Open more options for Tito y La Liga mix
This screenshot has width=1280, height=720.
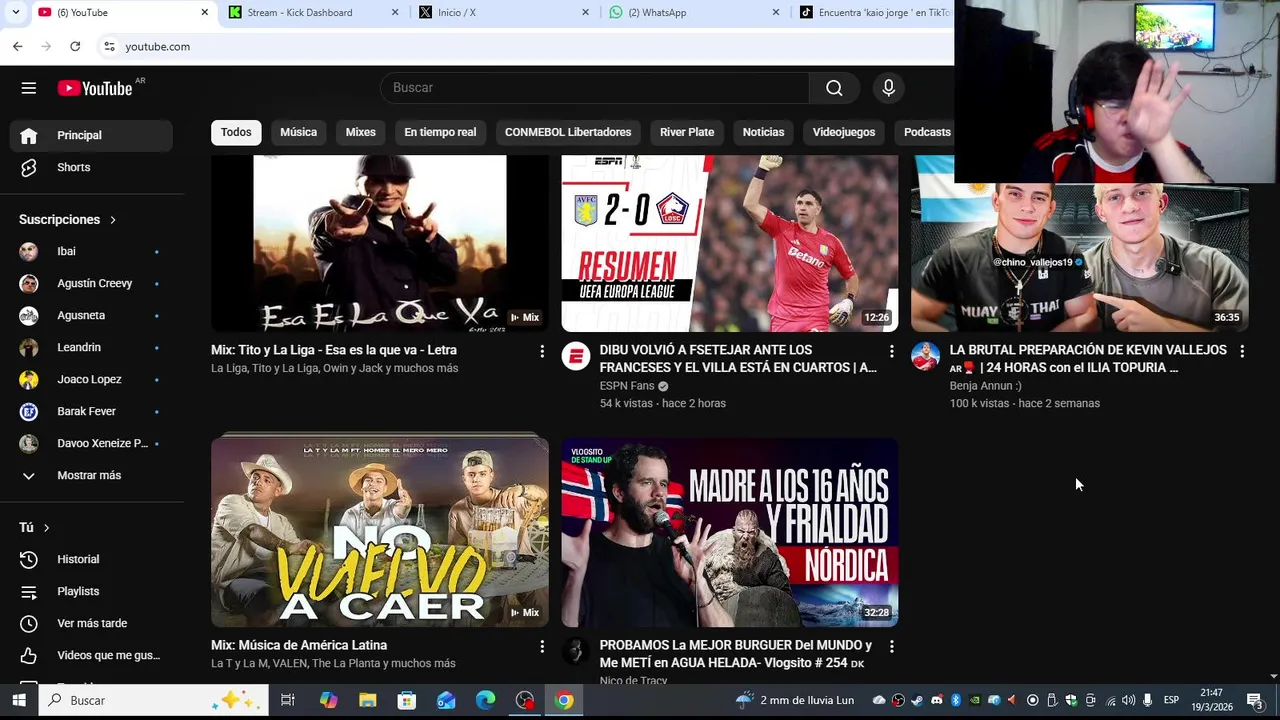tap(542, 351)
